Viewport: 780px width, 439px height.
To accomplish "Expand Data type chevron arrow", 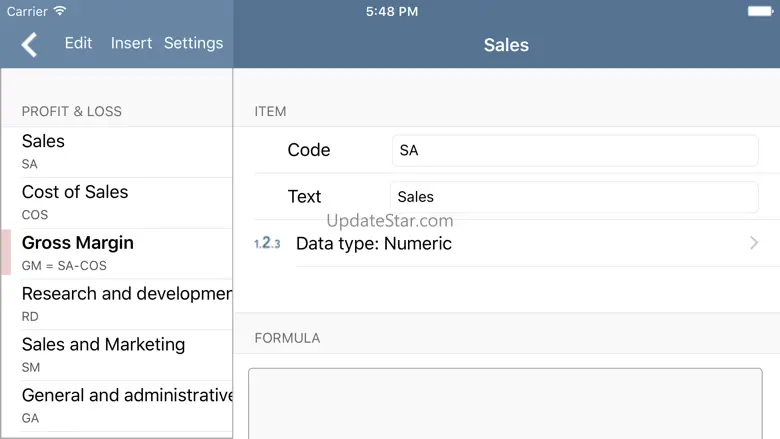I will [754, 243].
